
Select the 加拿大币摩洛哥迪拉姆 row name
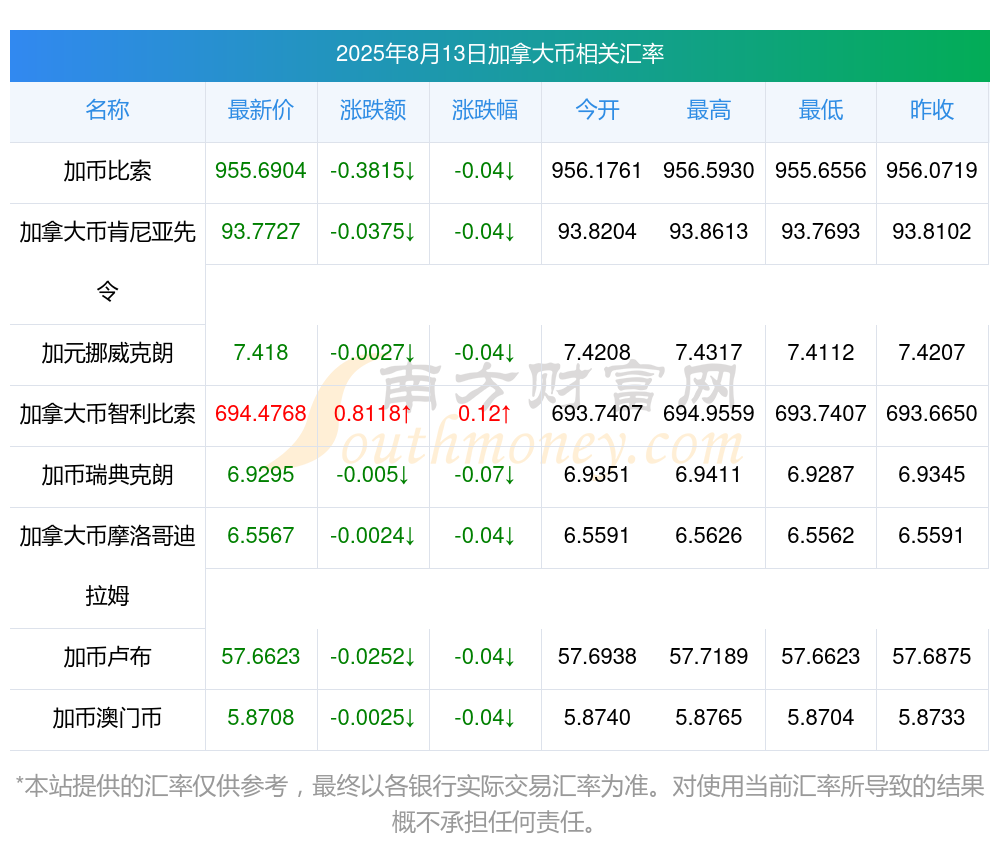pyautogui.click(x=107, y=565)
